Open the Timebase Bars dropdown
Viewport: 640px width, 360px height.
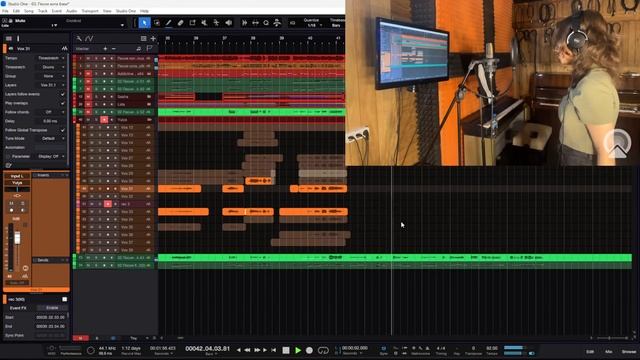click(x=336, y=25)
